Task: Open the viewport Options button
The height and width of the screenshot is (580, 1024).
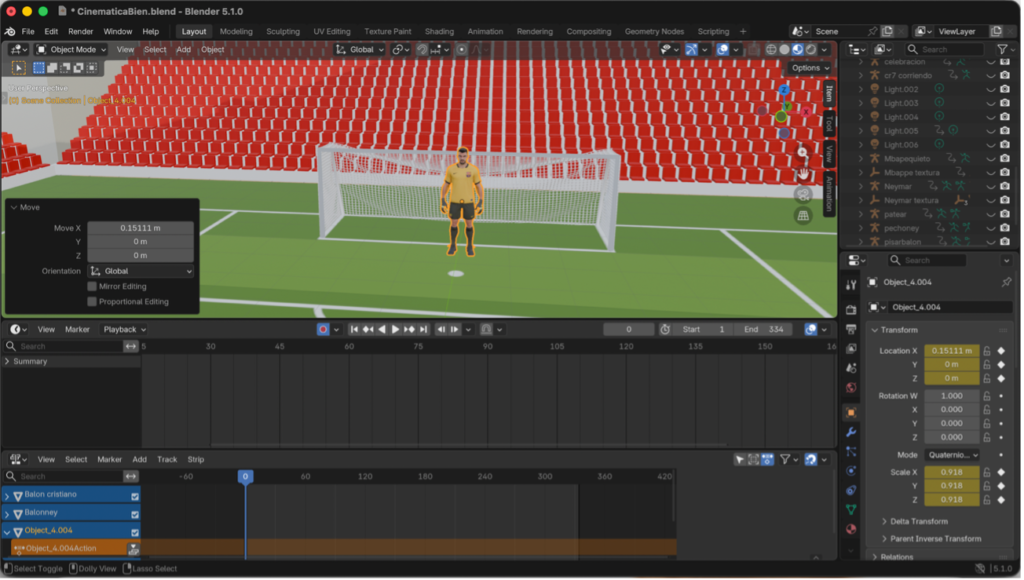Action: (x=809, y=68)
